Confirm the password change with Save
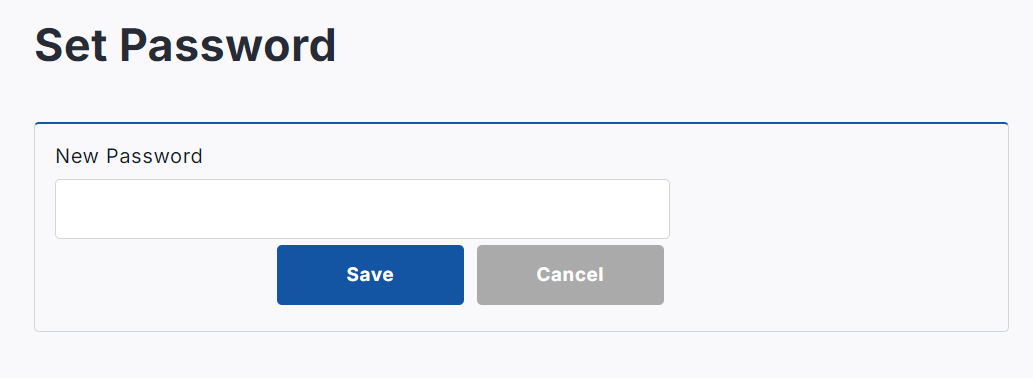The image size is (1033, 378). (370, 275)
